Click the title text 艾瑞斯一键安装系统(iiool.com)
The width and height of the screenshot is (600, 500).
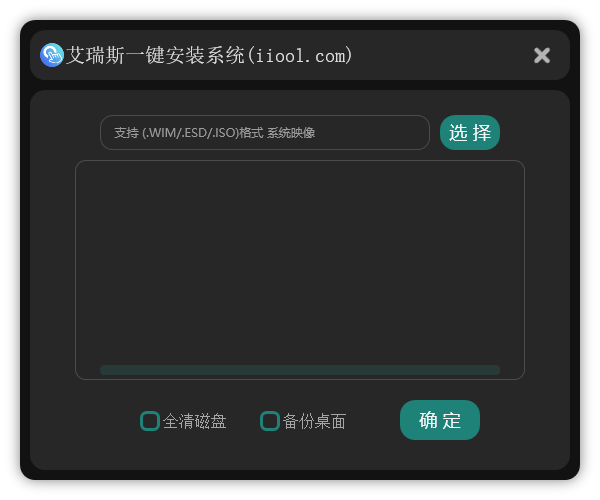(x=209, y=55)
